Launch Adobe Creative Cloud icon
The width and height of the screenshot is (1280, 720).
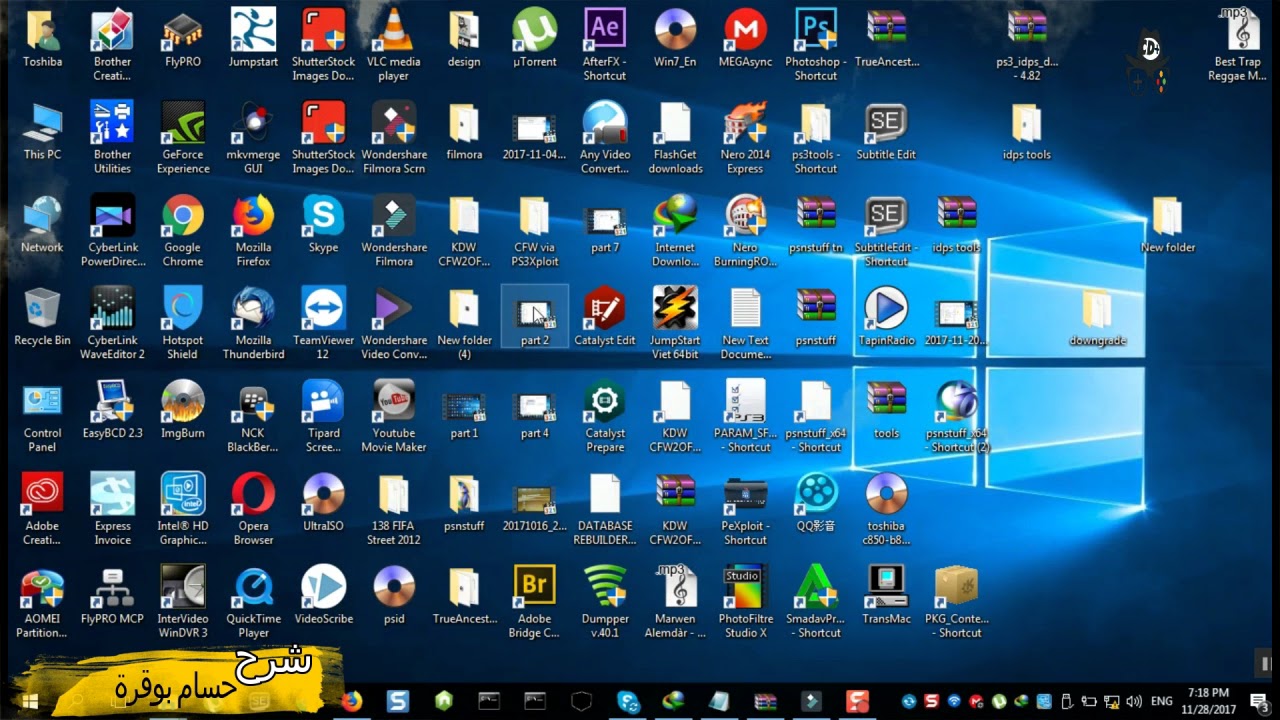(42, 494)
